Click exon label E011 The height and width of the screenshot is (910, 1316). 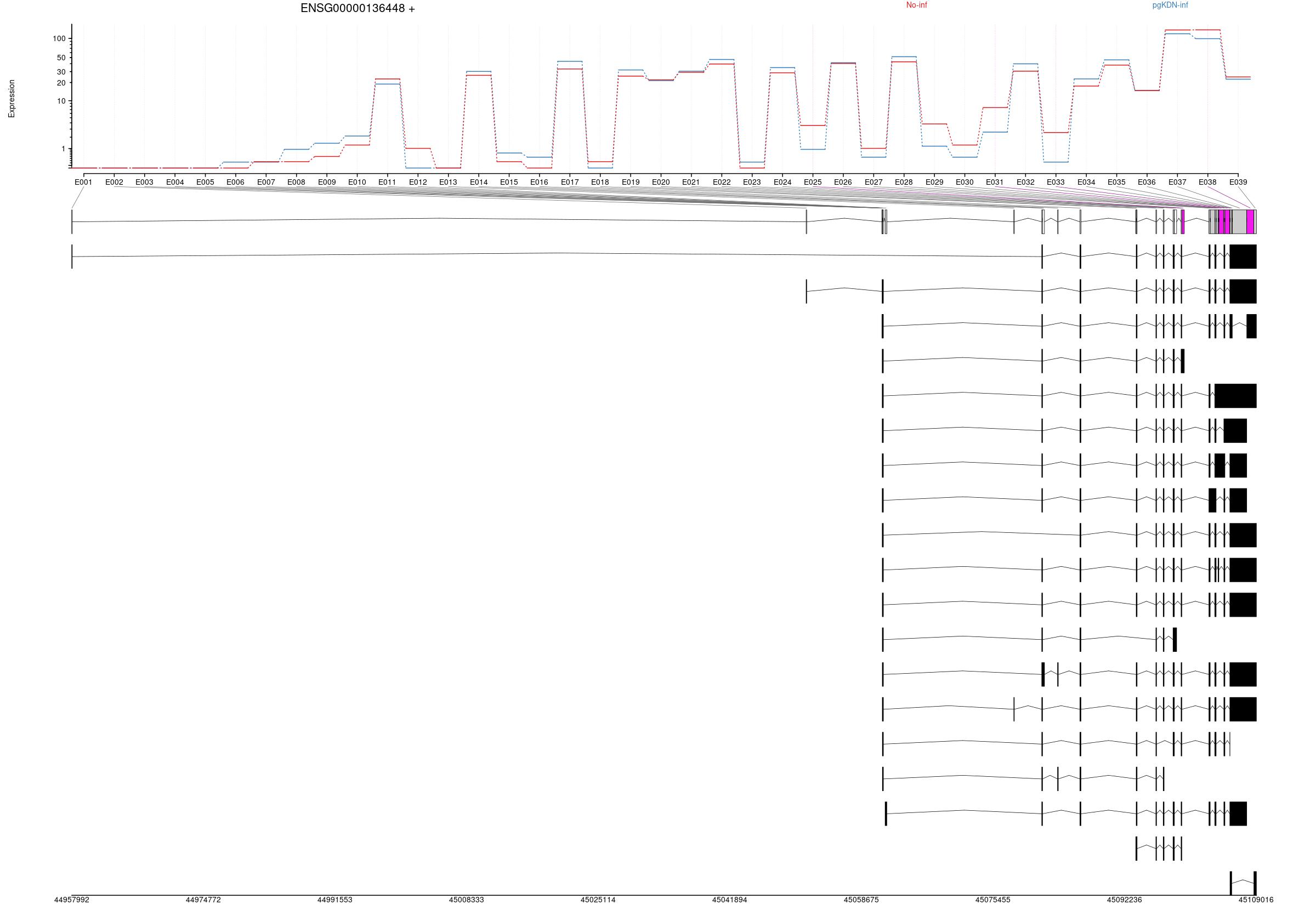[387, 183]
